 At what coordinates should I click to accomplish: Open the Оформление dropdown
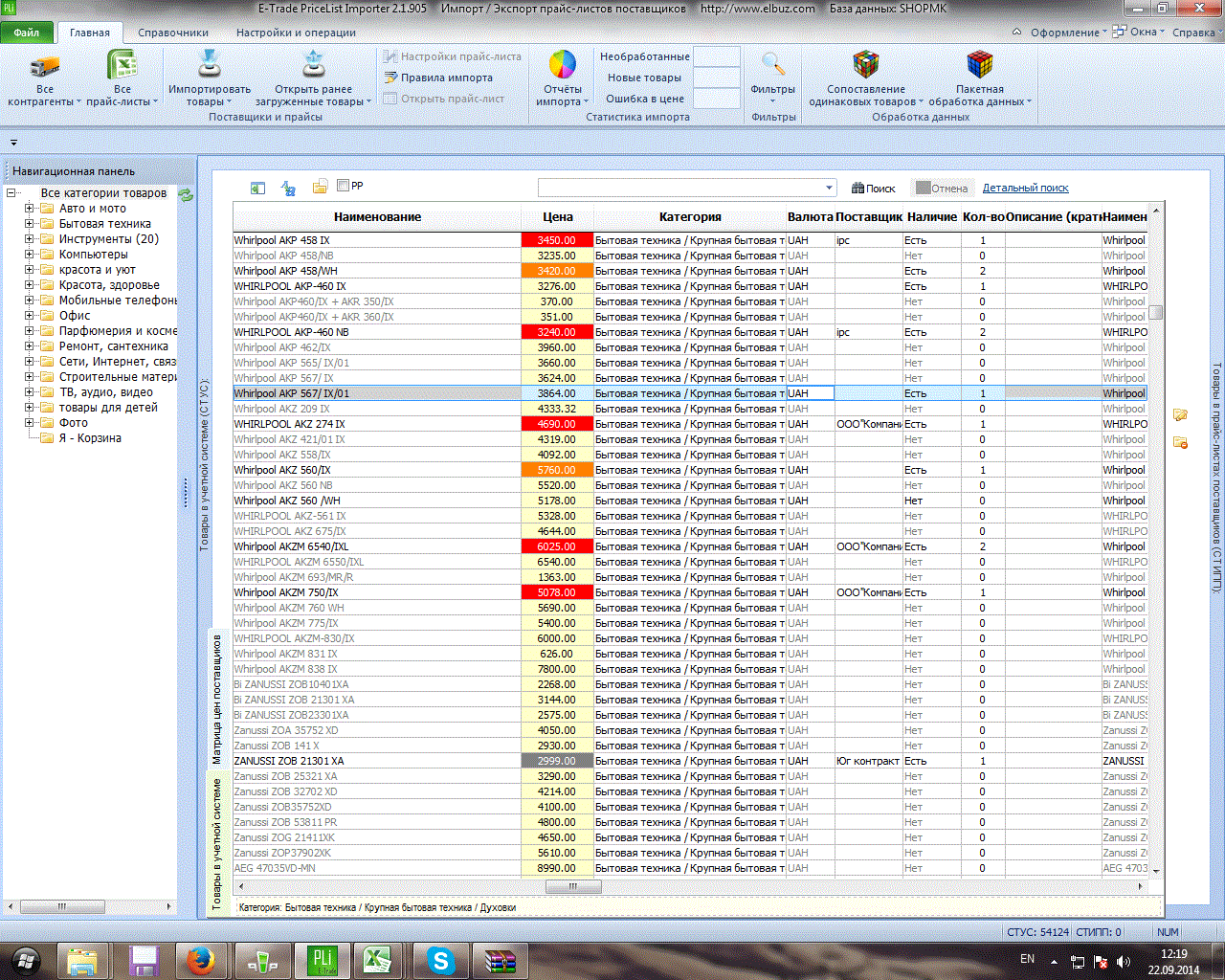(x=1068, y=32)
